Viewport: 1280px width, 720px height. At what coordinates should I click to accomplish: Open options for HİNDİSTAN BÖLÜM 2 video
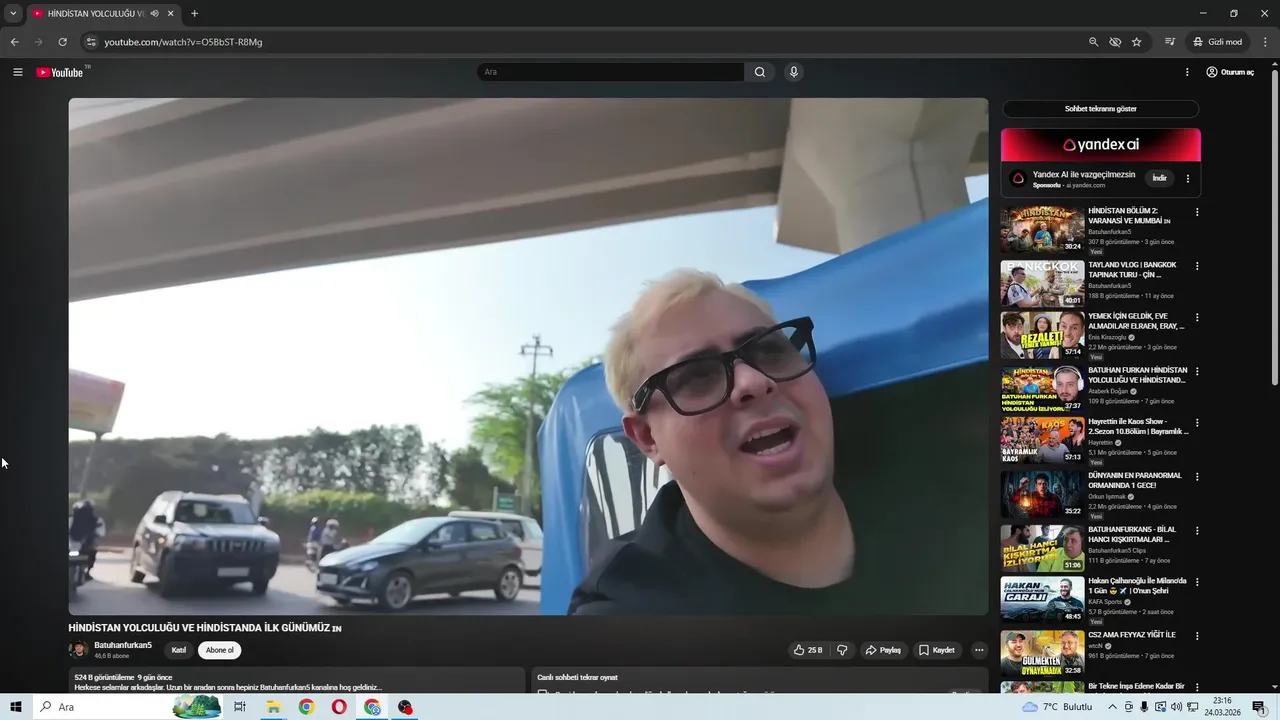[x=1197, y=212]
